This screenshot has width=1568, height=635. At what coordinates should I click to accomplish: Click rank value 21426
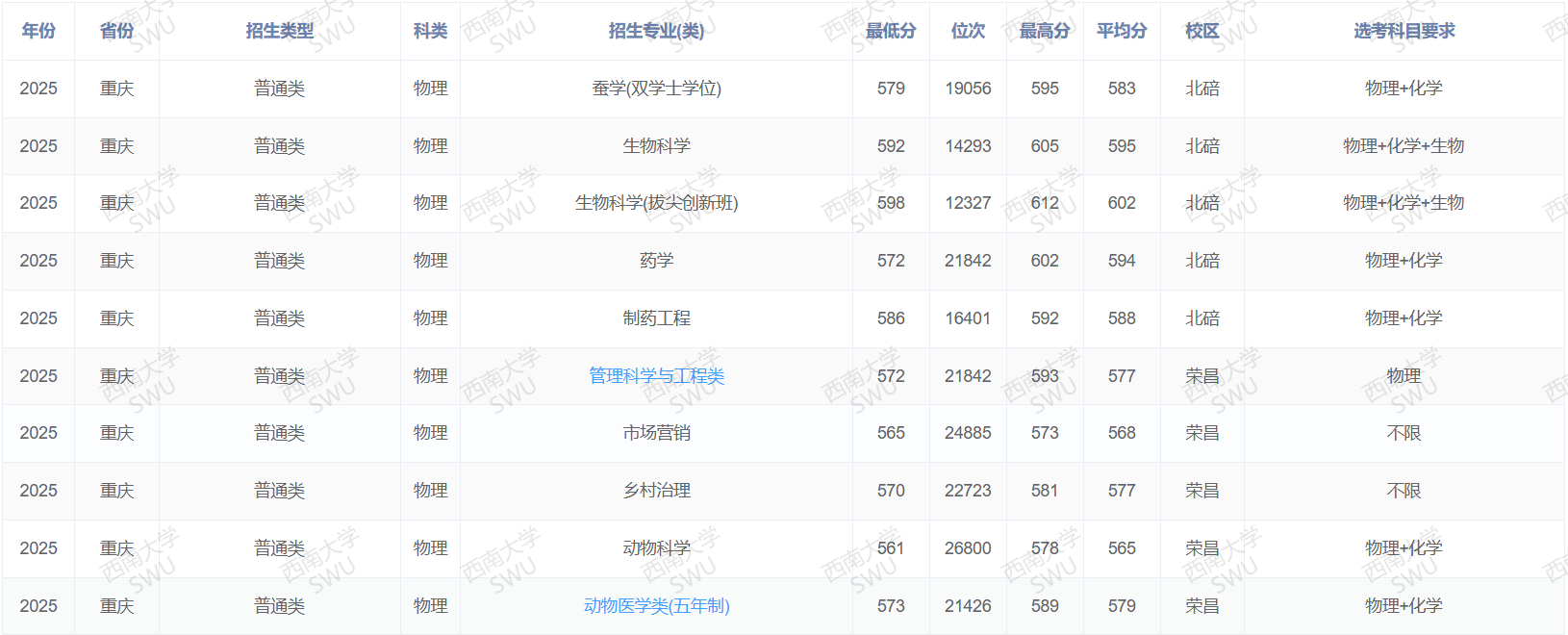pyautogui.click(x=968, y=606)
